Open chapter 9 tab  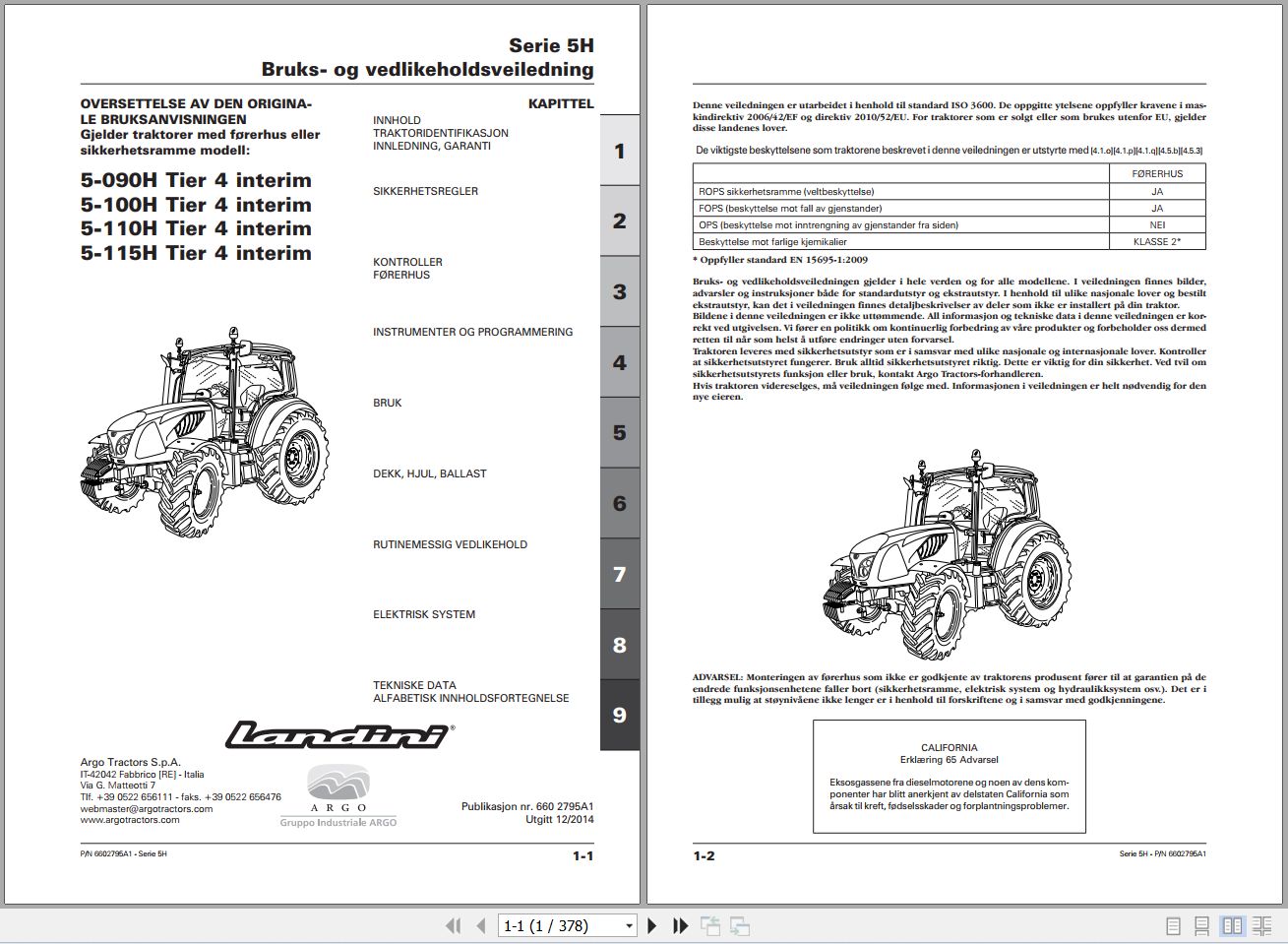point(620,715)
